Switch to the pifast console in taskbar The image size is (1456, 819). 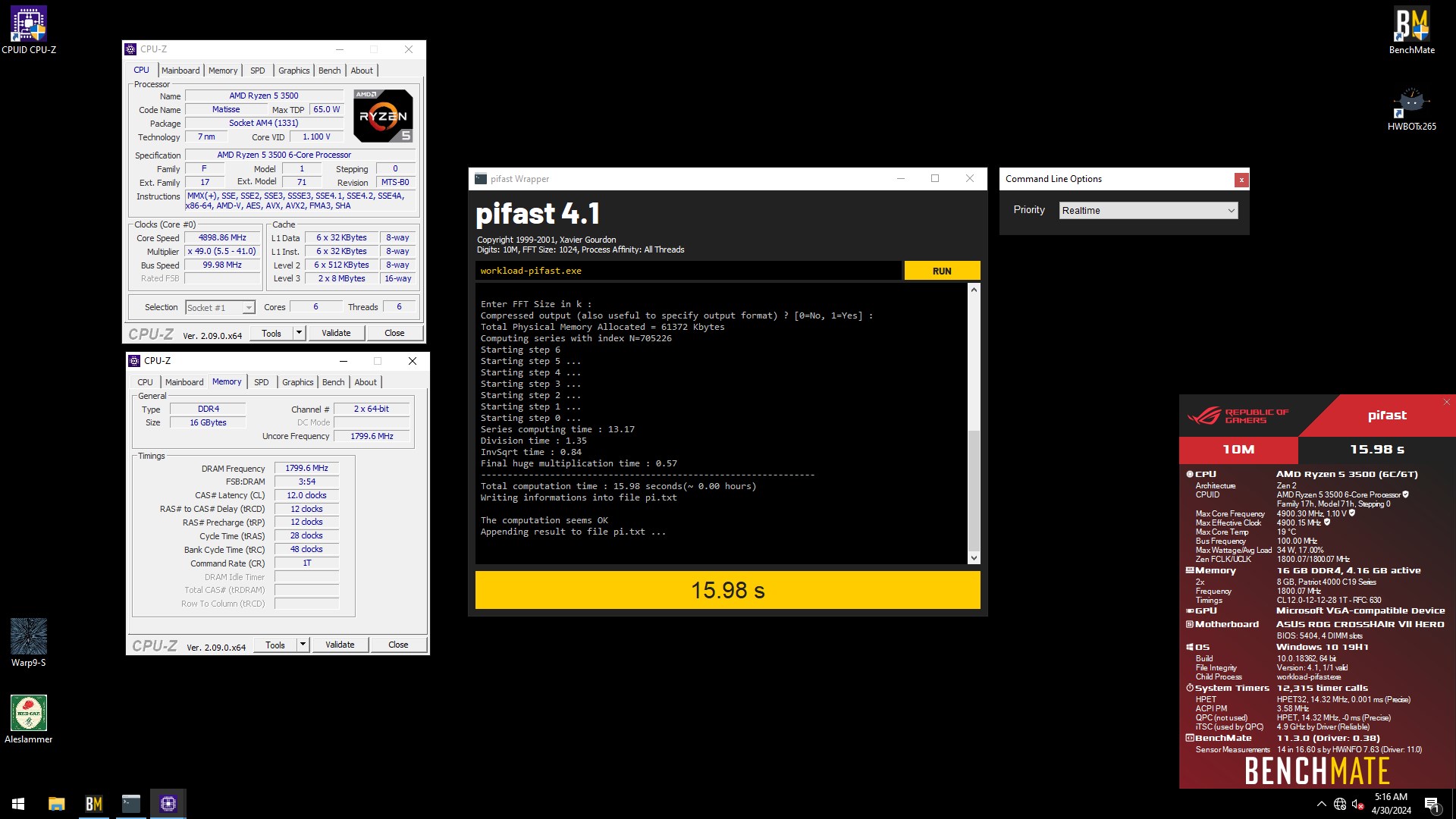point(130,804)
